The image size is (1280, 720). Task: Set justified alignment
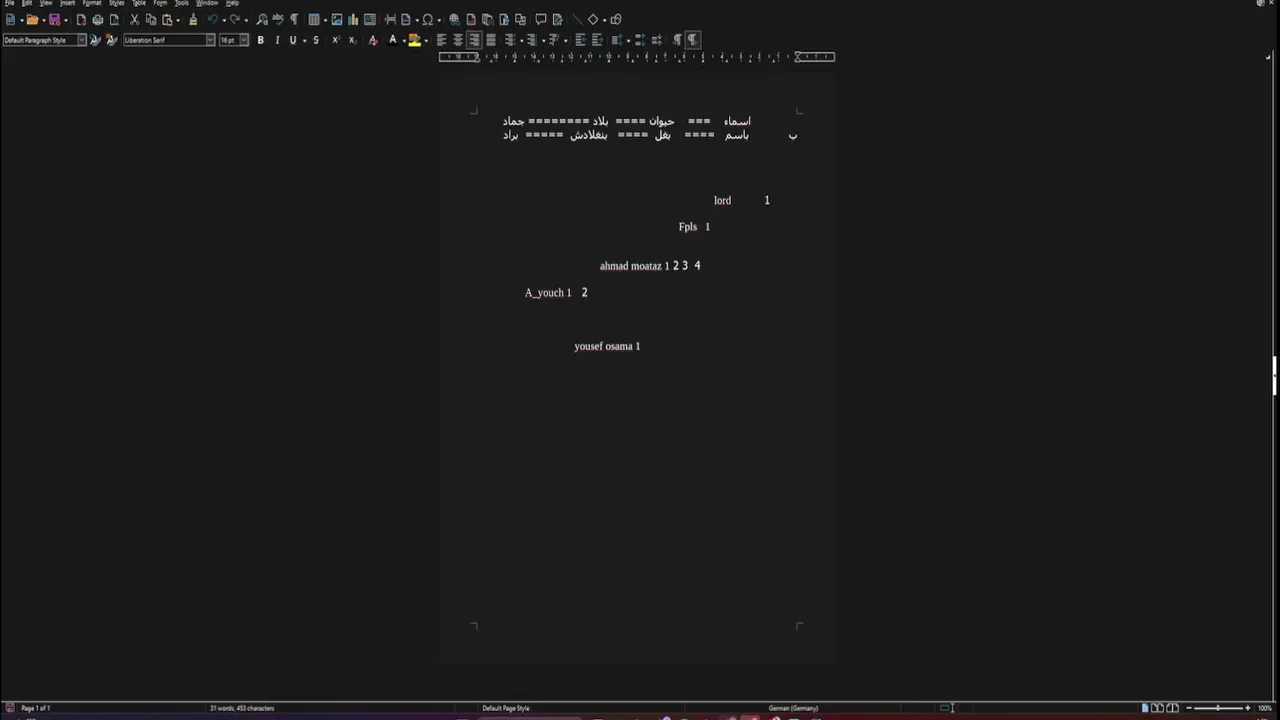click(491, 40)
